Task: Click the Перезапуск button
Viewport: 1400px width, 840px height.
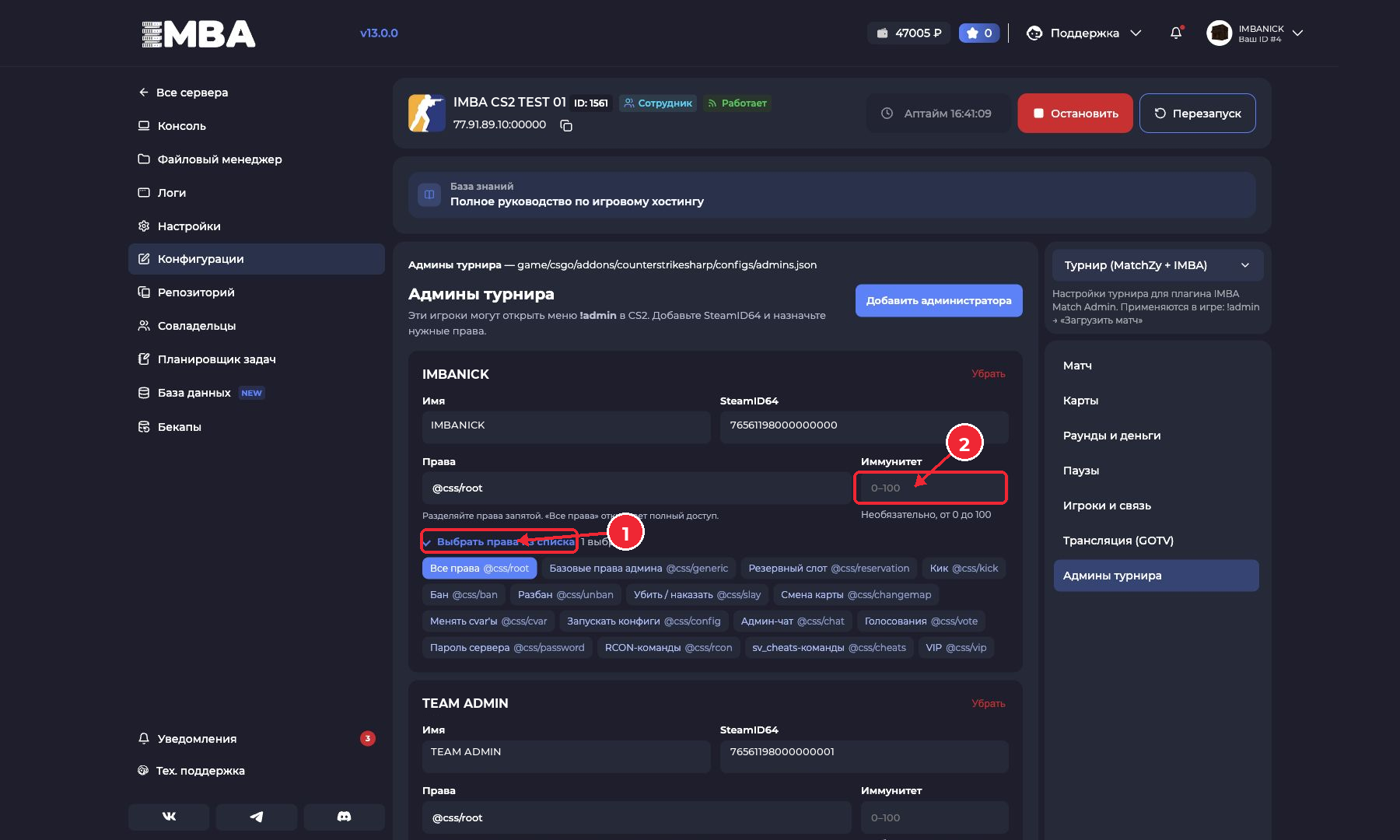Action: click(1197, 114)
